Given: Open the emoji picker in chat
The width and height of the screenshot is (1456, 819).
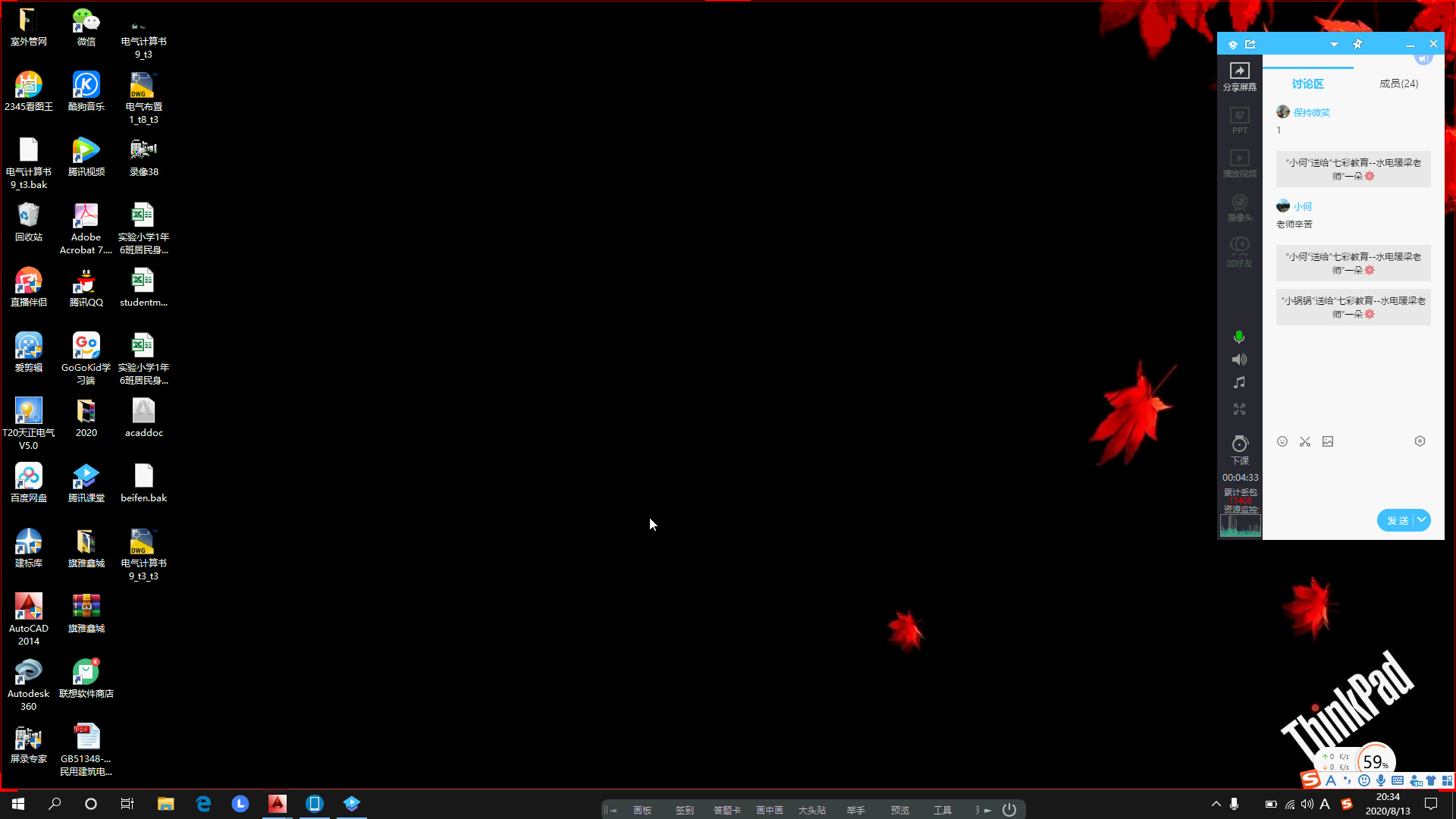Looking at the screenshot, I should 1282,441.
